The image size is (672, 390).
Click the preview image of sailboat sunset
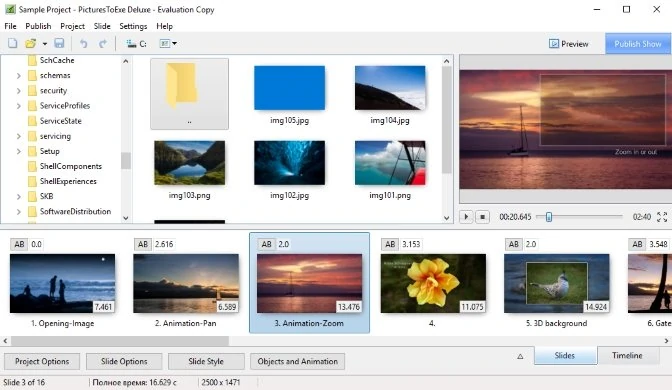(565, 129)
